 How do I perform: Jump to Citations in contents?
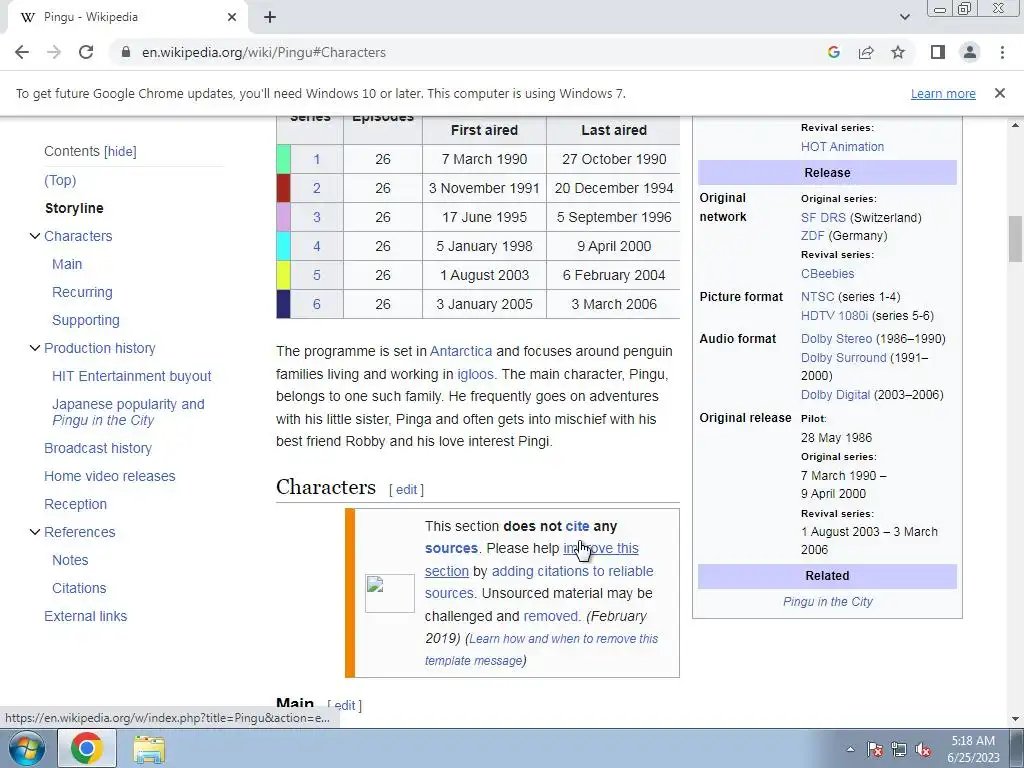[x=79, y=588]
